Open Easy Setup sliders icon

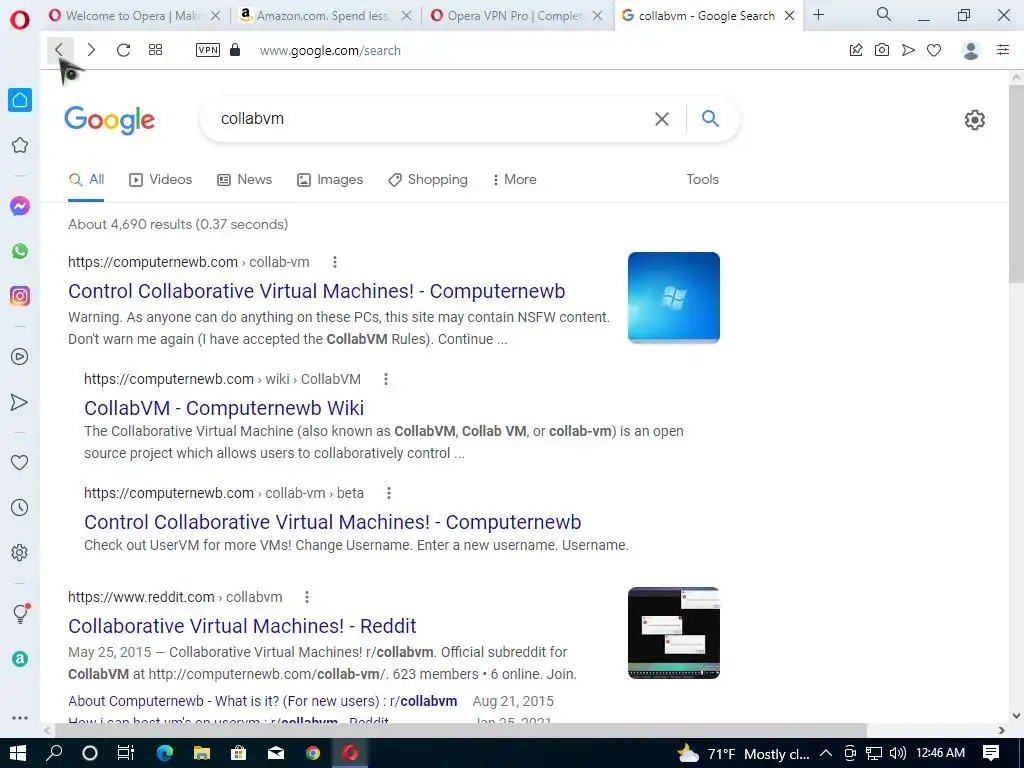tap(1003, 50)
